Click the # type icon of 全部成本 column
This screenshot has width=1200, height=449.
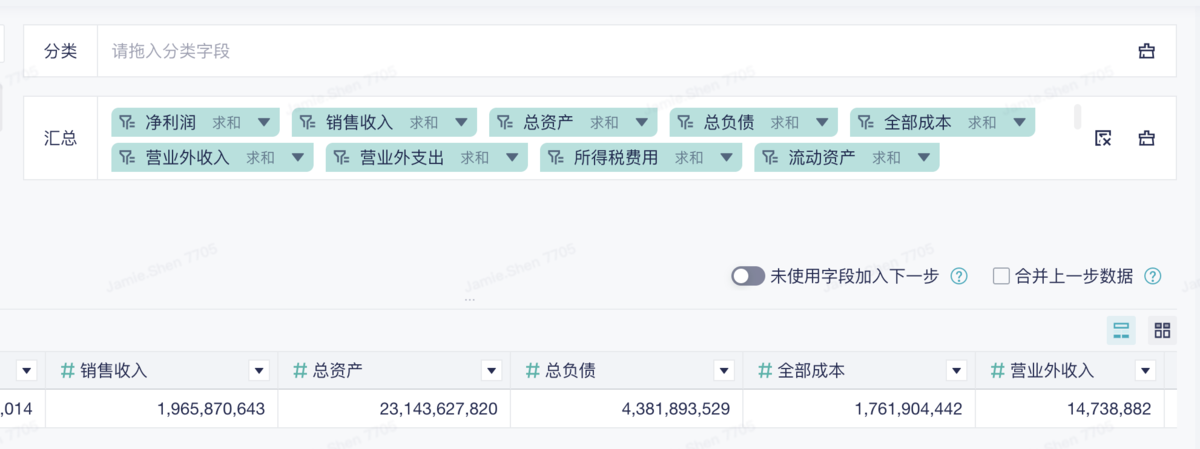pos(765,371)
